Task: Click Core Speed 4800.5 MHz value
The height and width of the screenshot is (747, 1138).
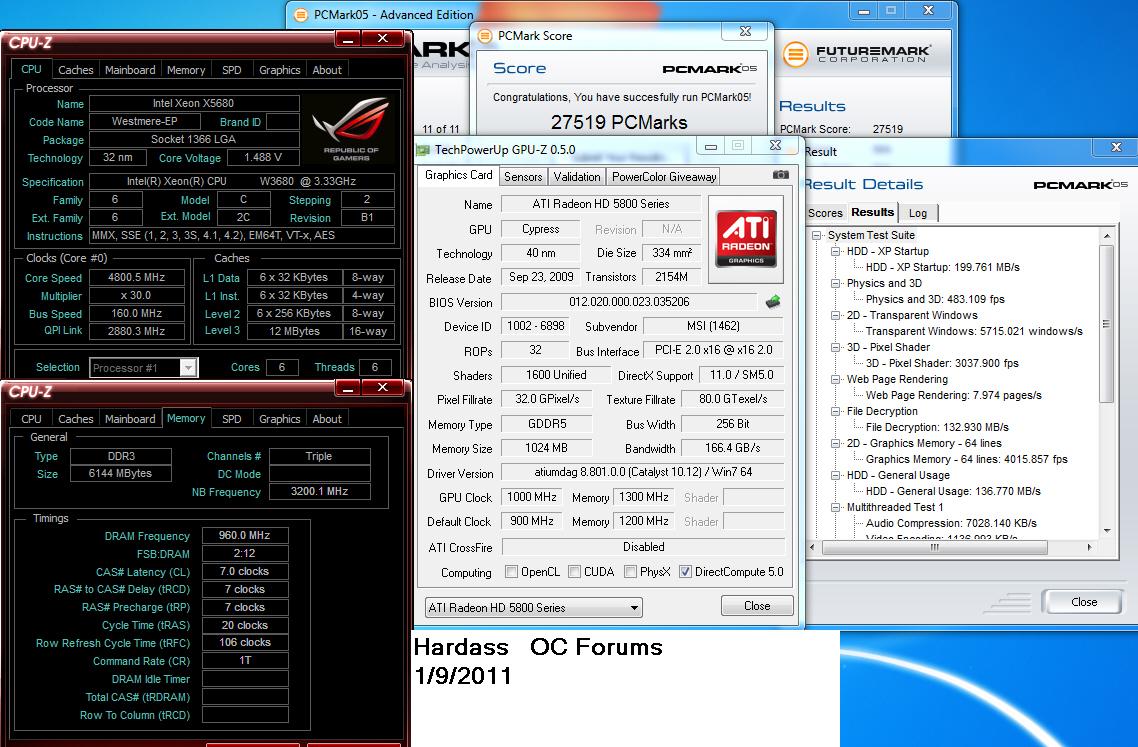Action: pos(136,277)
